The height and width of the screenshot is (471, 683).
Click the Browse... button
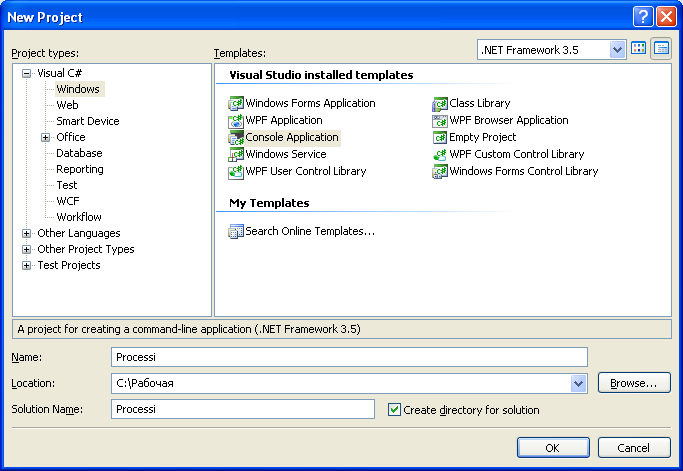click(x=634, y=383)
